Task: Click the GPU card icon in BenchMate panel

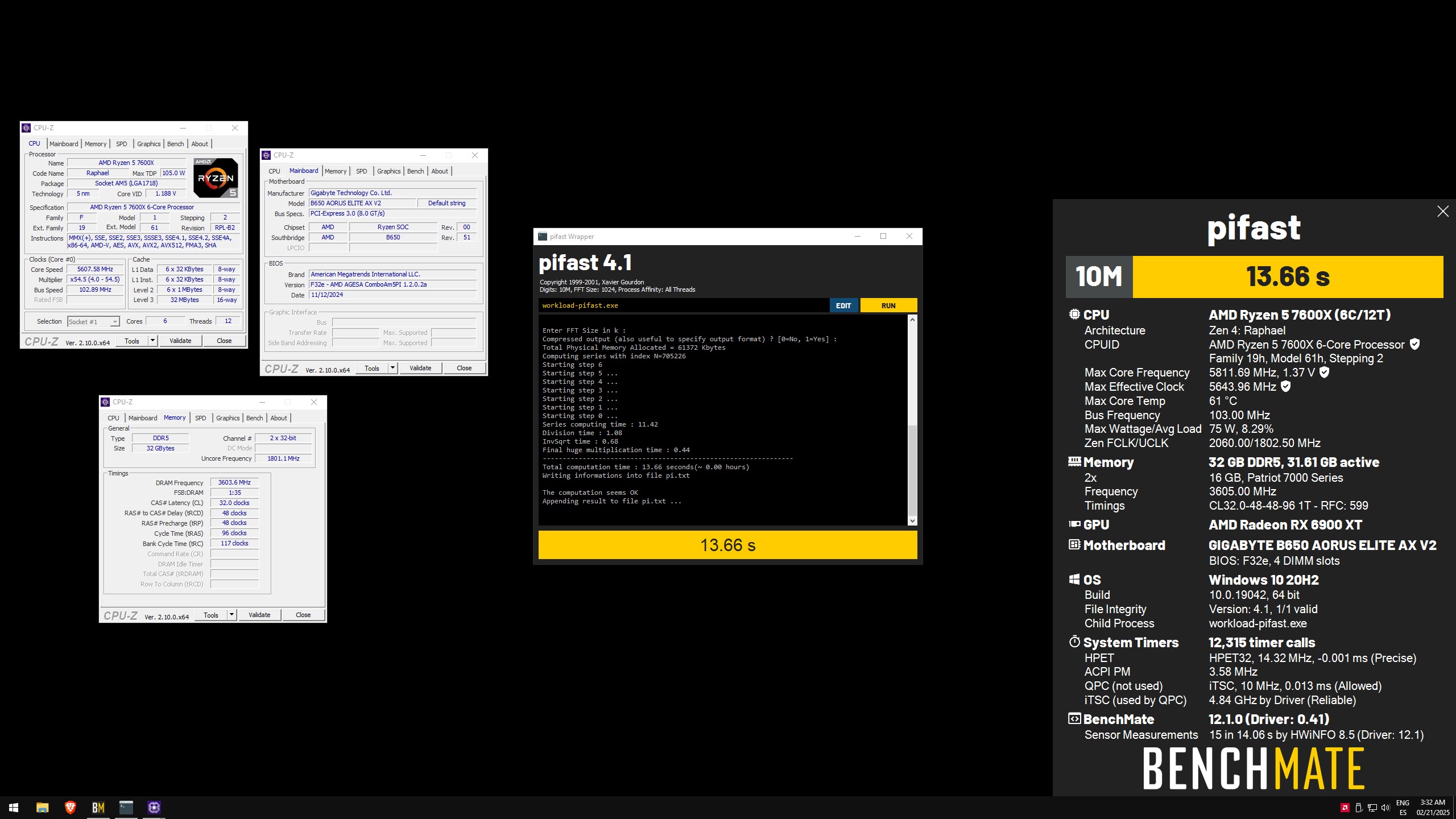Action: pyautogui.click(x=1074, y=524)
